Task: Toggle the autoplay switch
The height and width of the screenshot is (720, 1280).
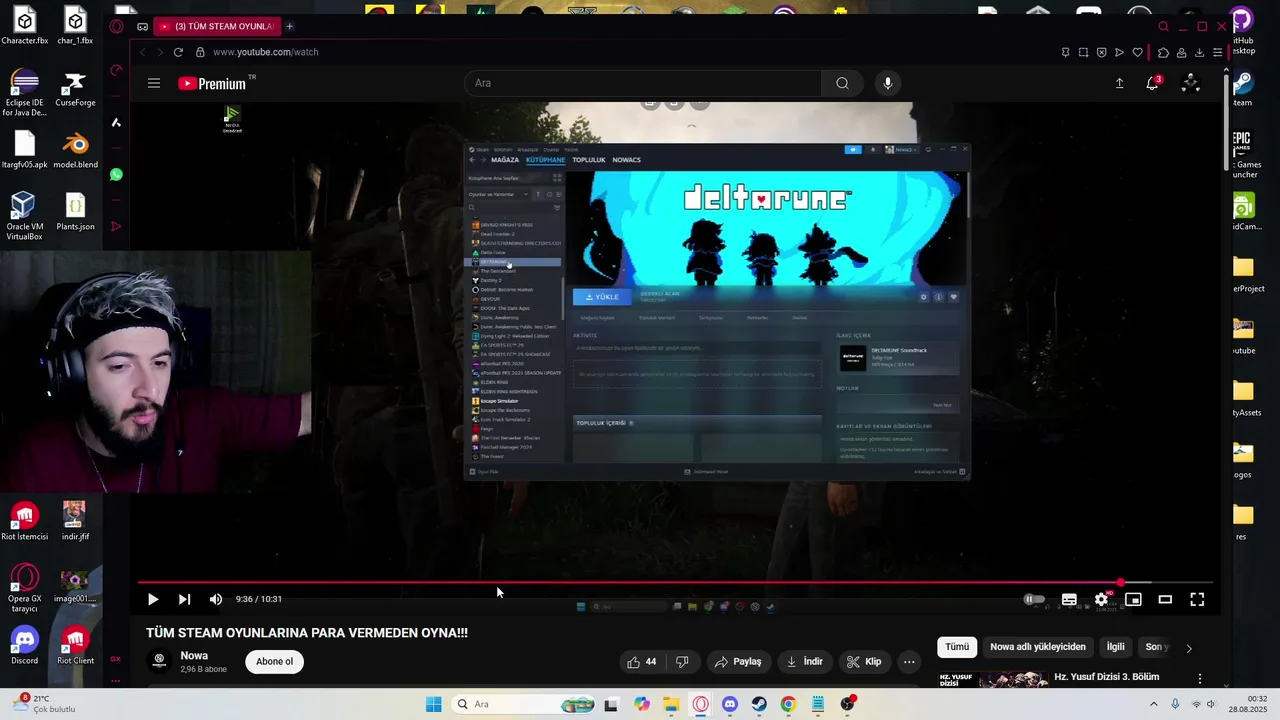Action: [x=1034, y=599]
